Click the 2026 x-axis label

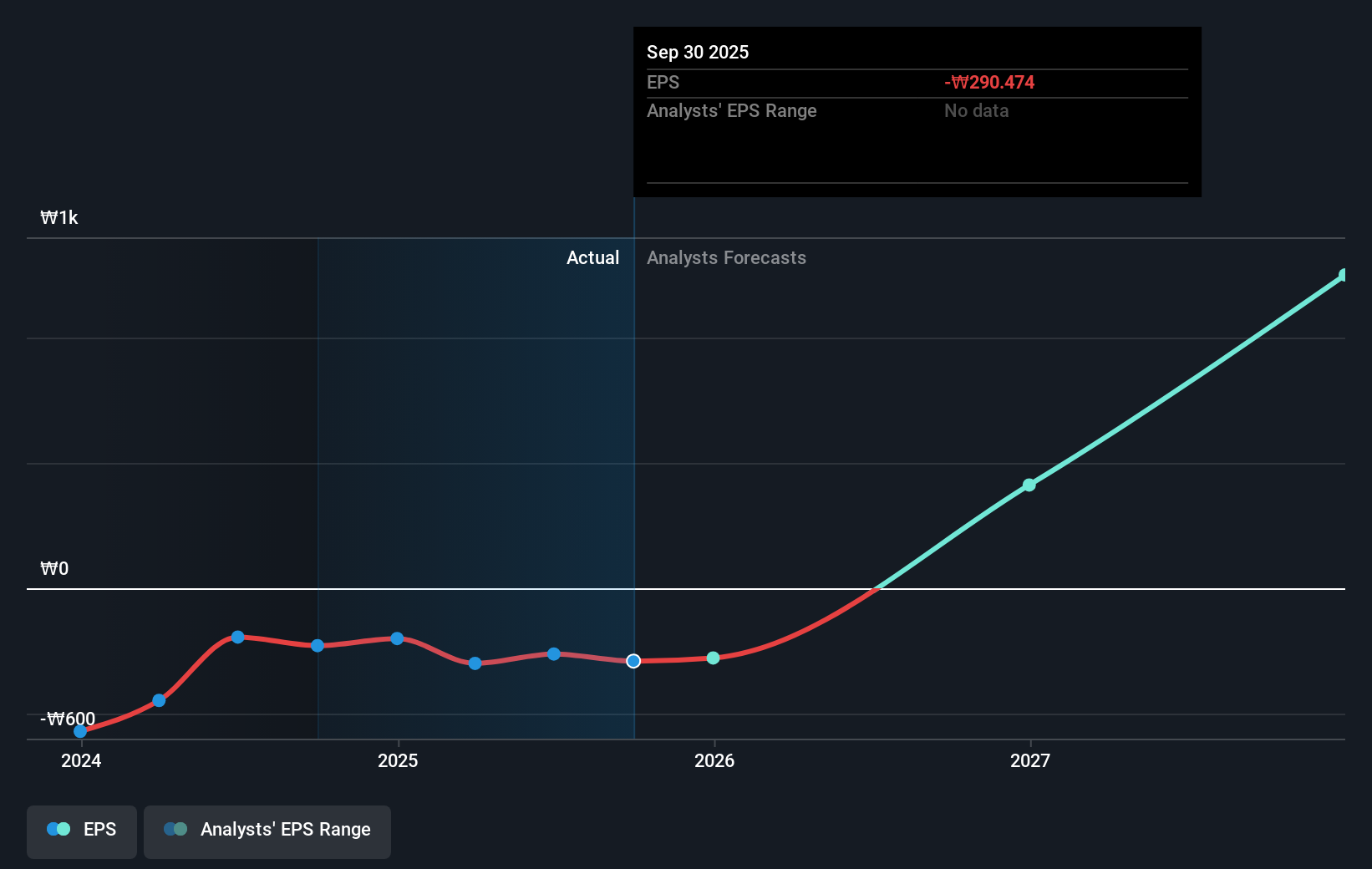[x=714, y=760]
